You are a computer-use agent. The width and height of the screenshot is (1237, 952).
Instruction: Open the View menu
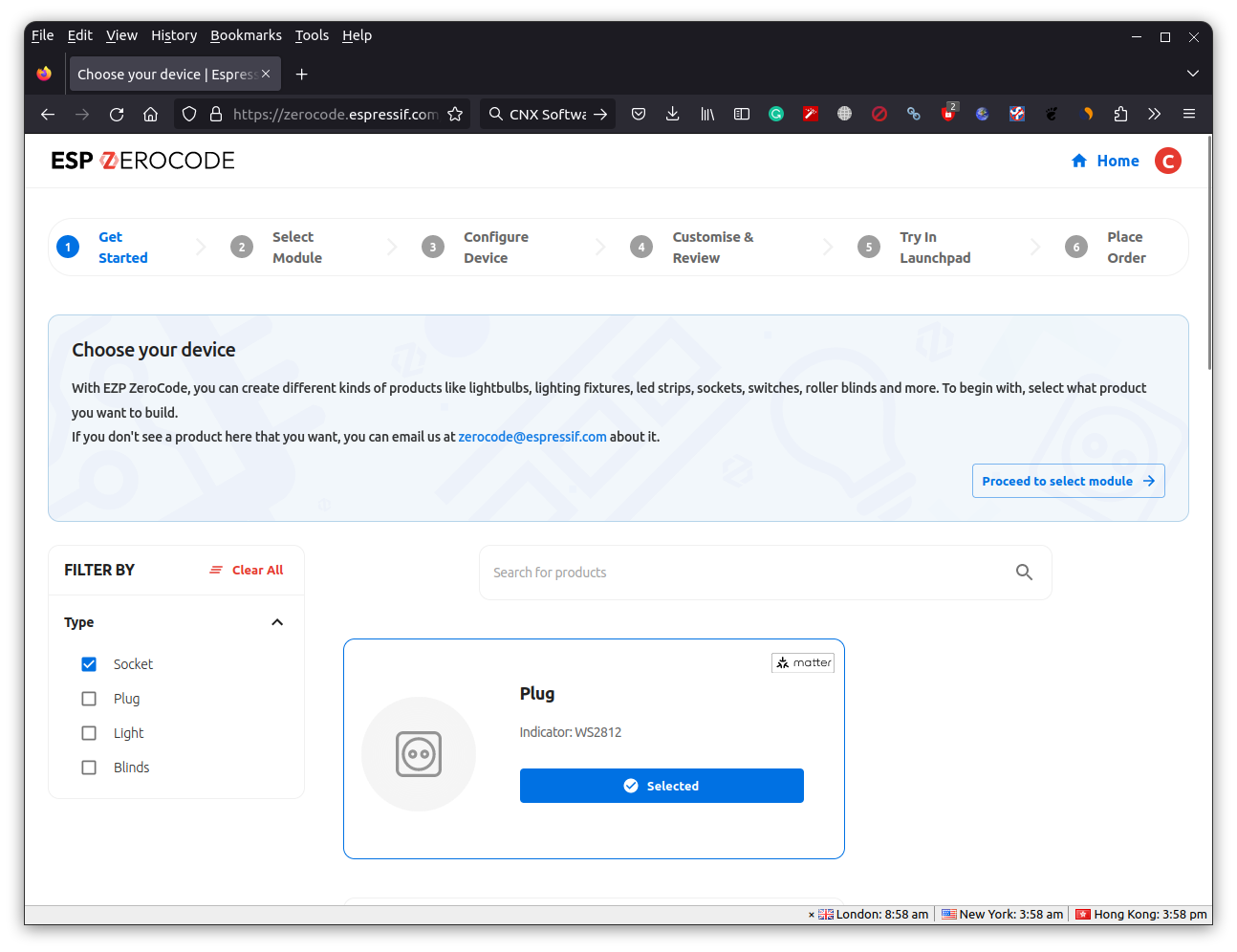pos(121,35)
